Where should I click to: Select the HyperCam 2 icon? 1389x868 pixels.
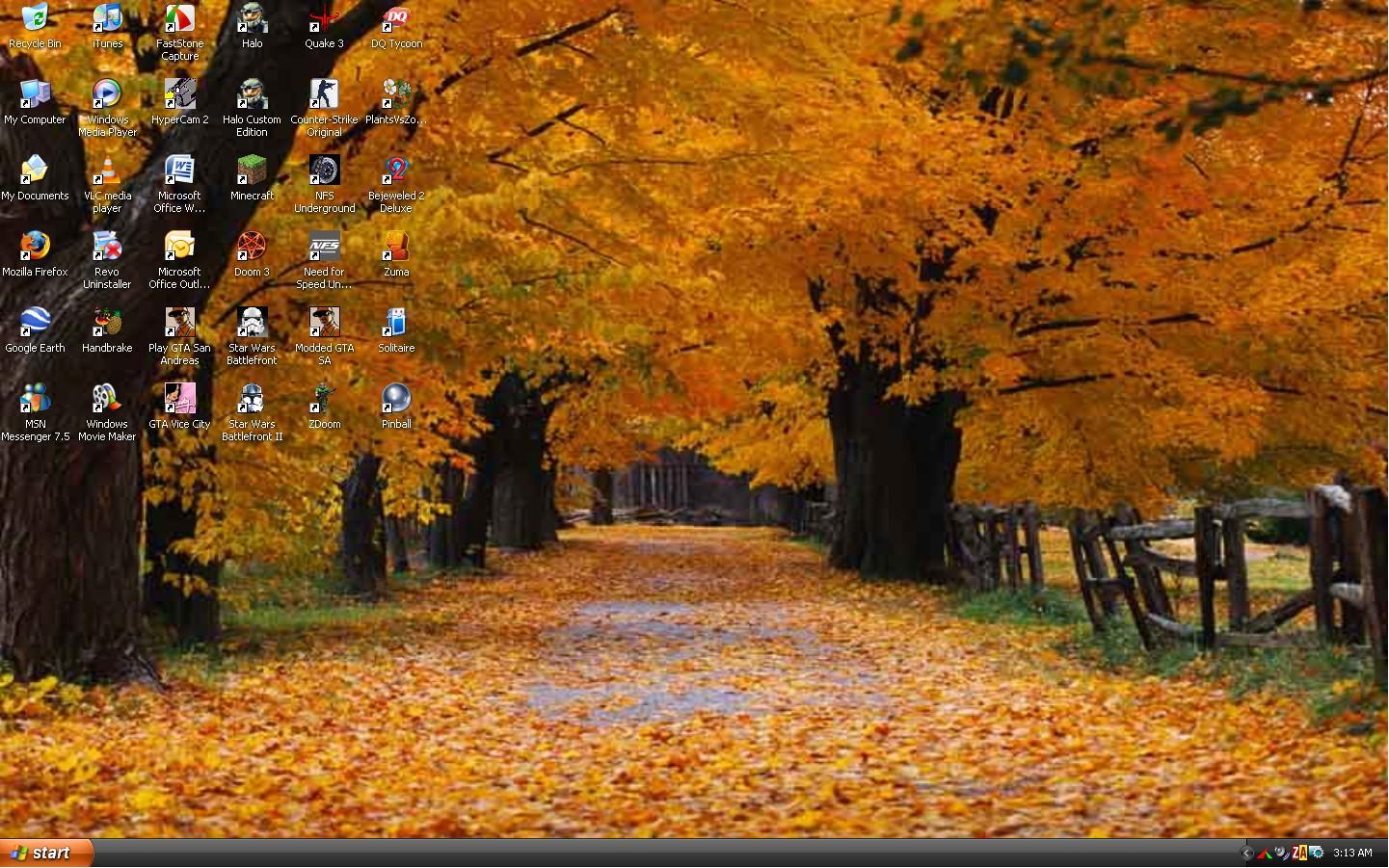click(179, 95)
